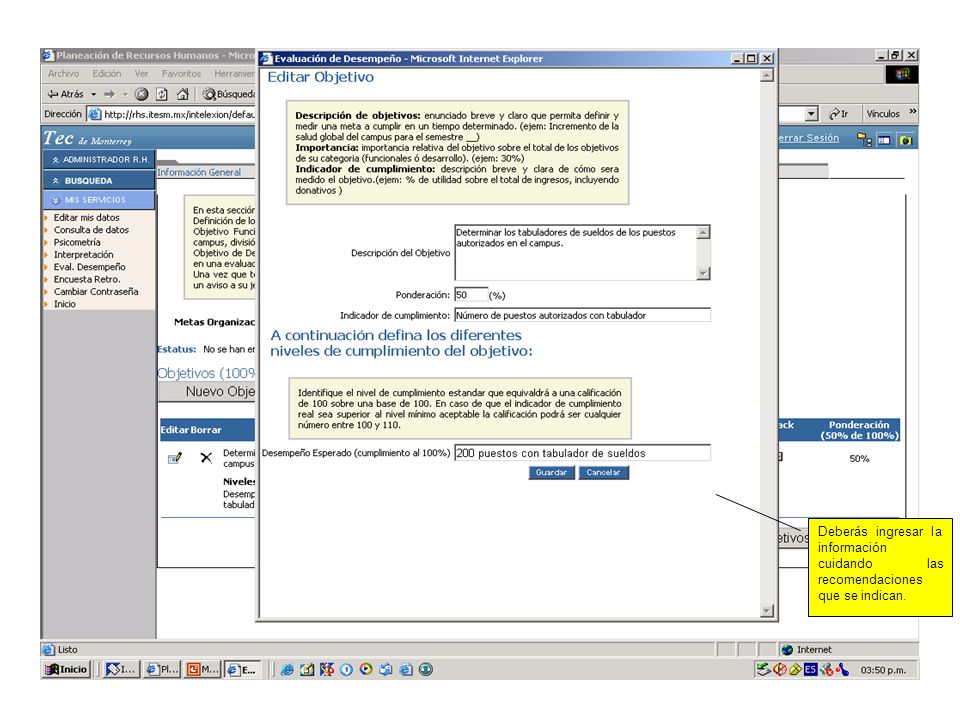
Task: Click the Stop loading icon in toolbar
Action: (x=141, y=94)
